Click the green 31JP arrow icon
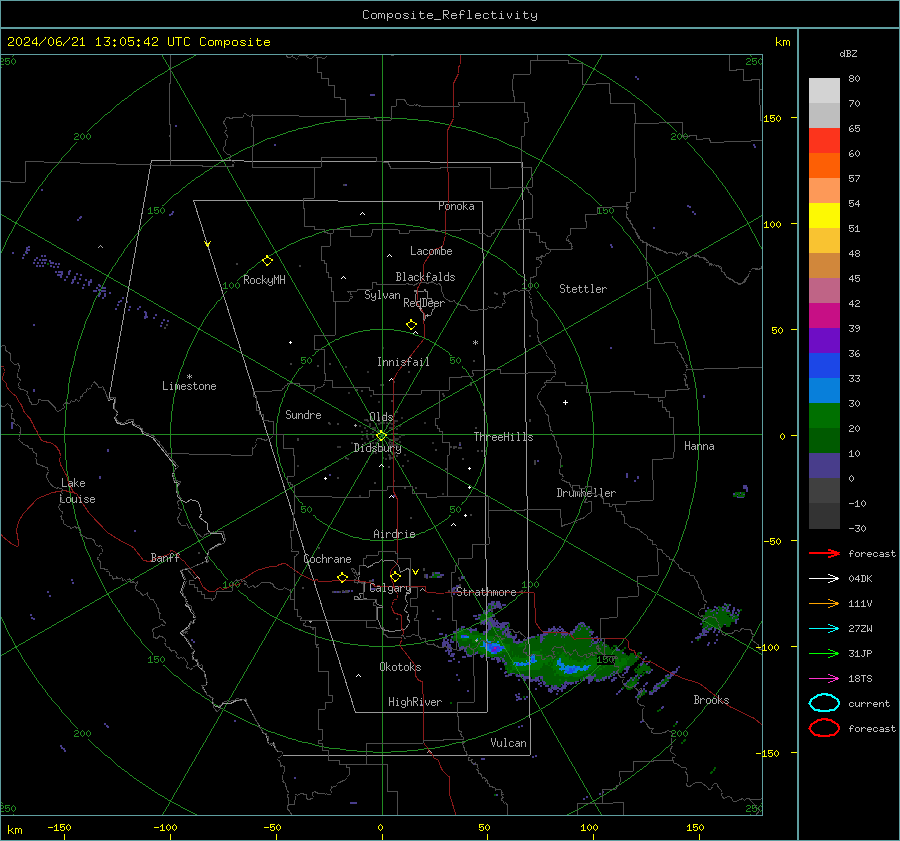 [824, 653]
